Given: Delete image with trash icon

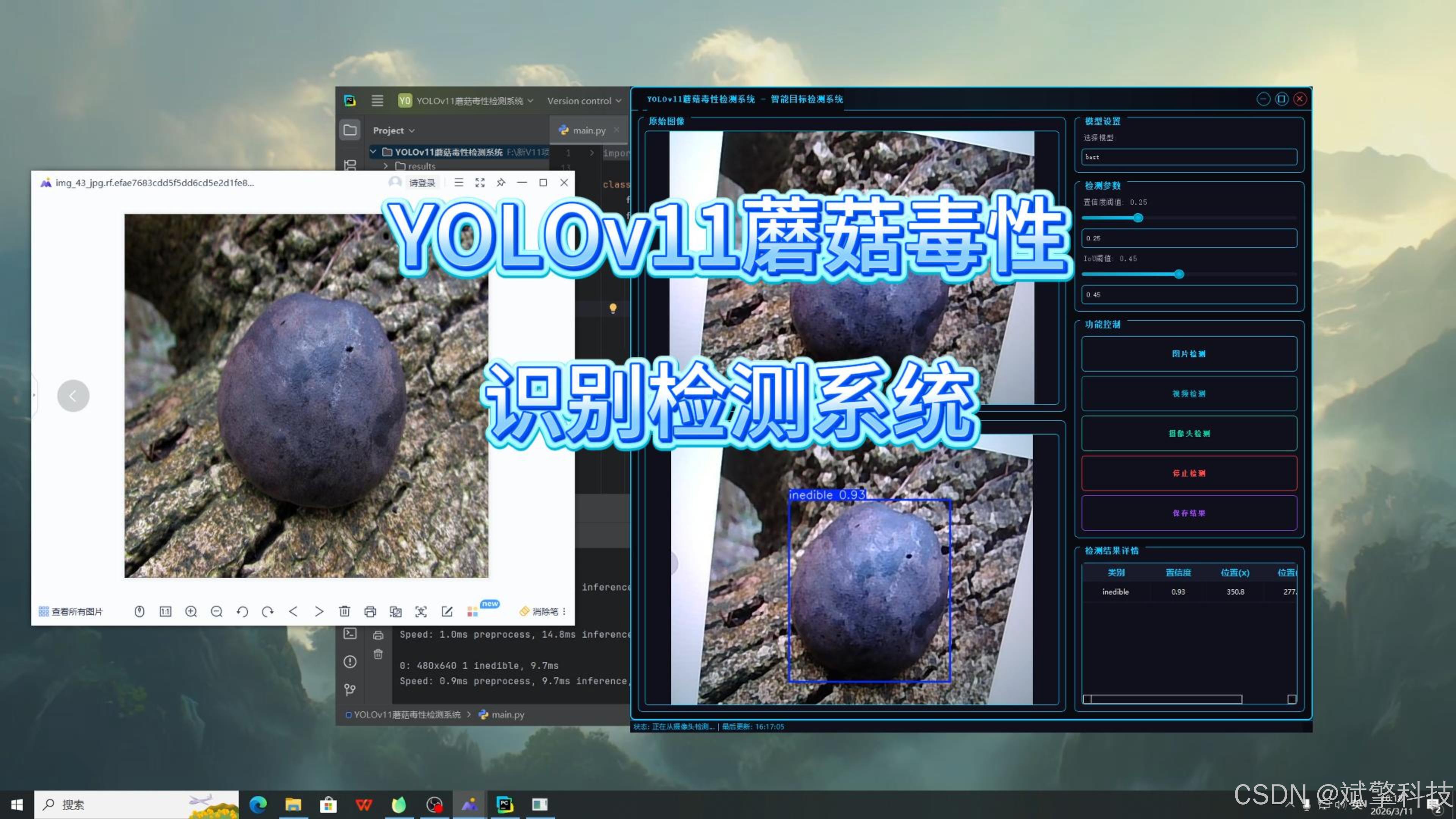Looking at the screenshot, I should coord(344,612).
